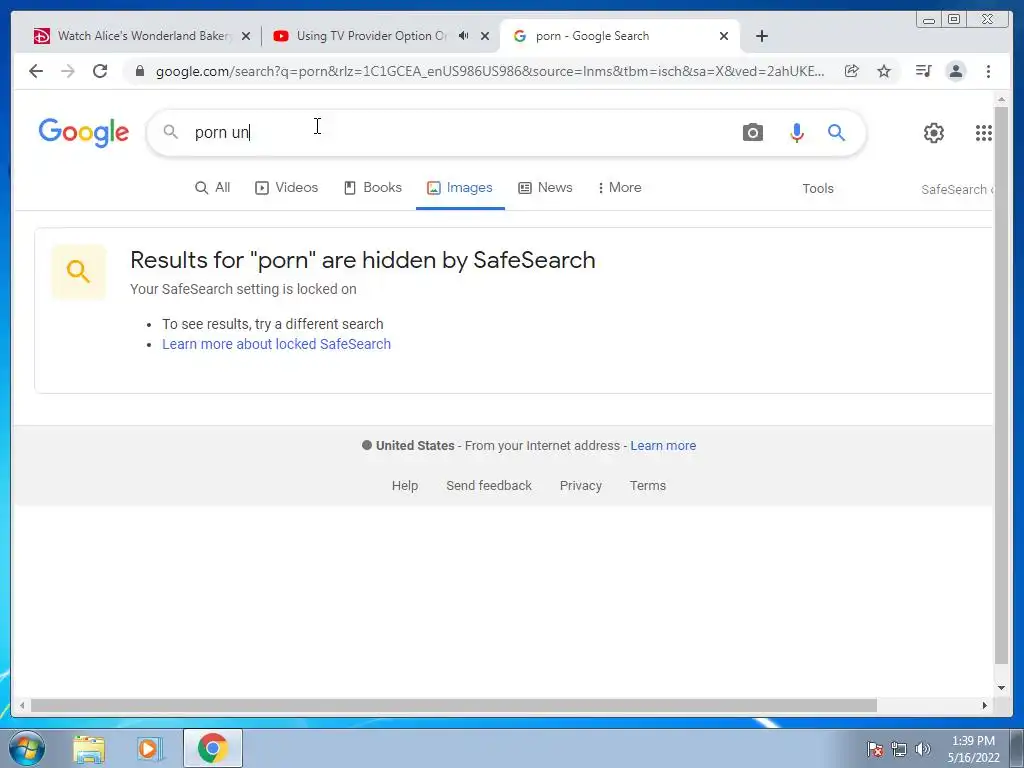Go back using the browser back arrow
Screen dimensions: 1024x768
pyautogui.click(x=36, y=71)
